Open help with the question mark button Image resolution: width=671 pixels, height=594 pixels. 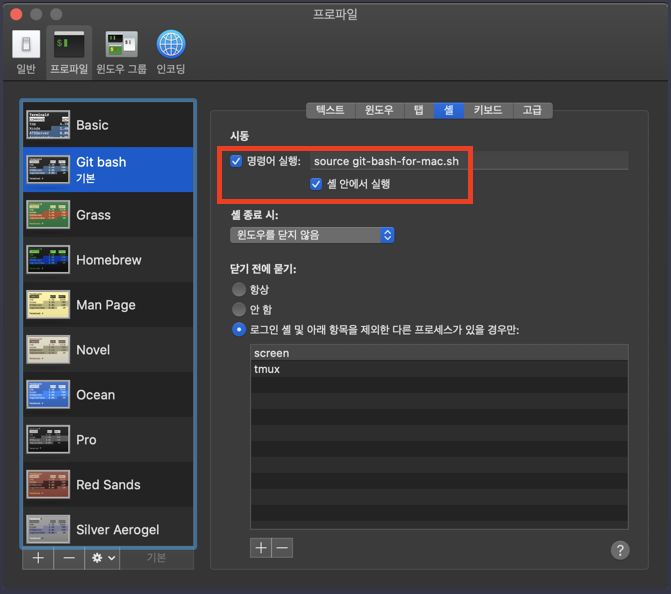point(620,550)
